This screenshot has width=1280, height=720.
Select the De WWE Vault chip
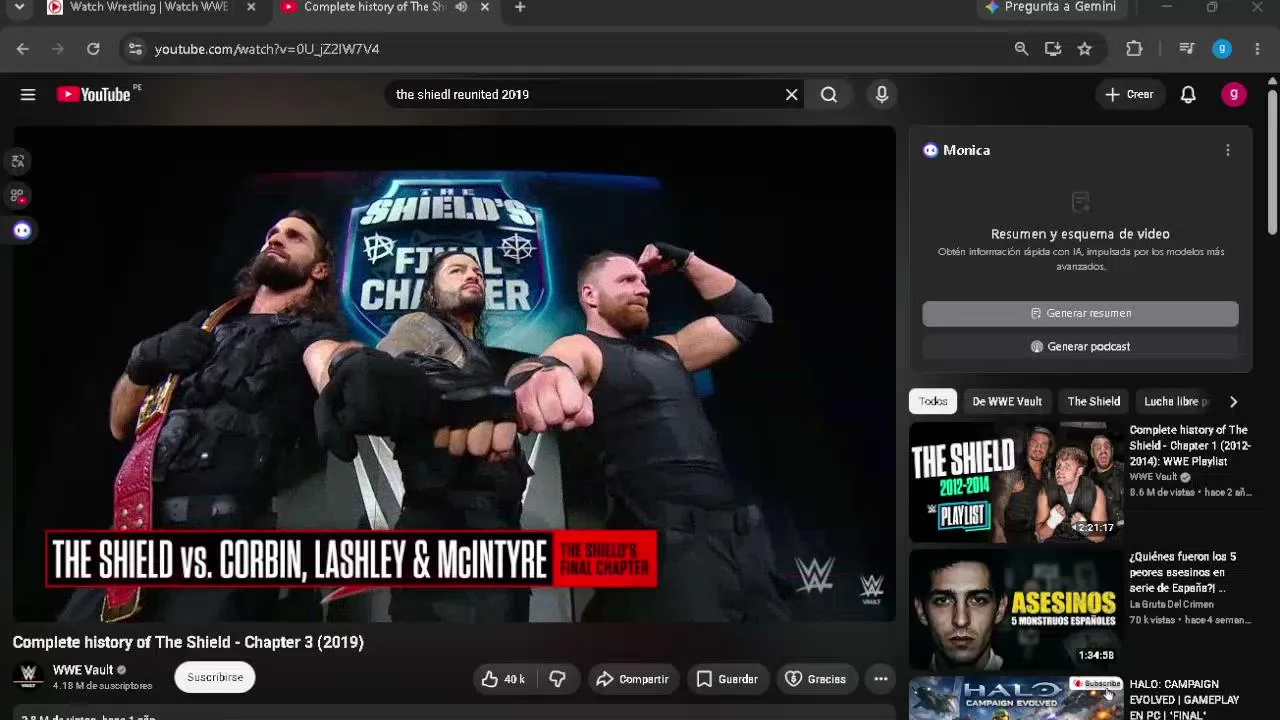(1007, 401)
